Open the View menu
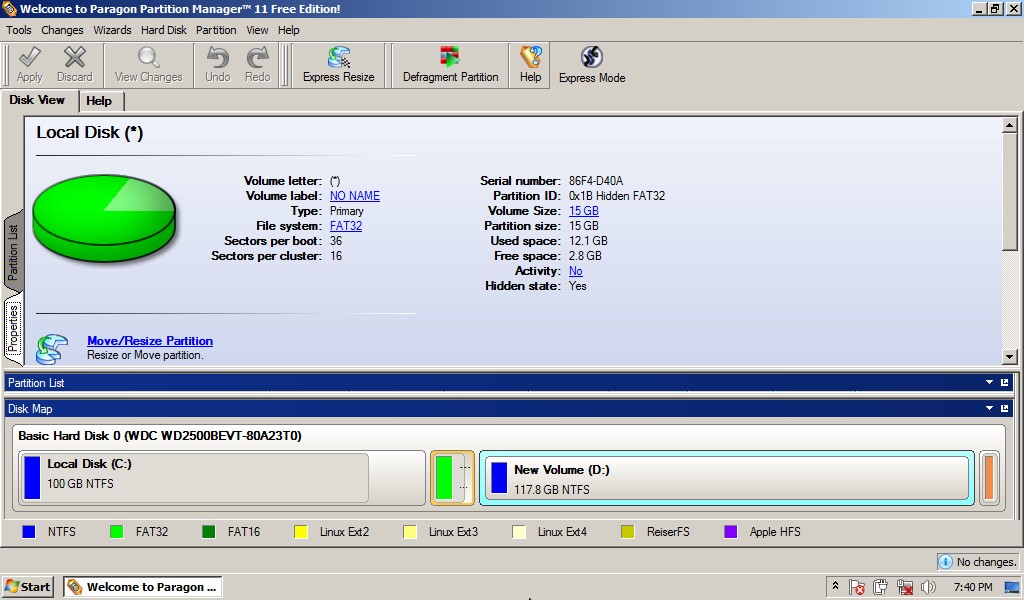Screen dimensions: 1024x600 click(257, 30)
